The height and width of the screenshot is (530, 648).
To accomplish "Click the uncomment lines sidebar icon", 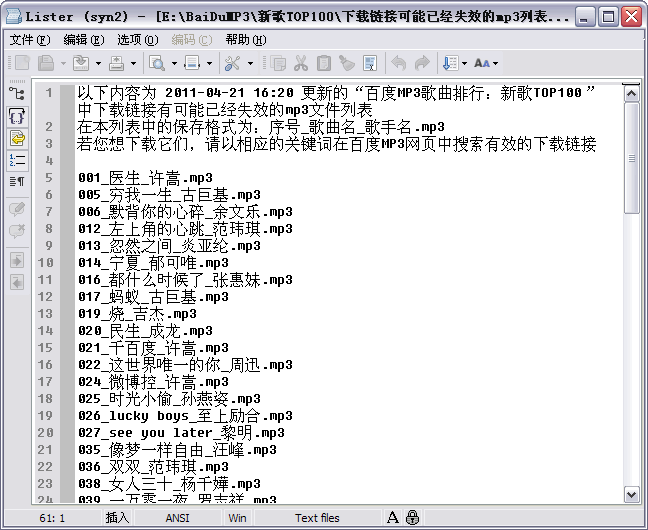I will [17, 231].
